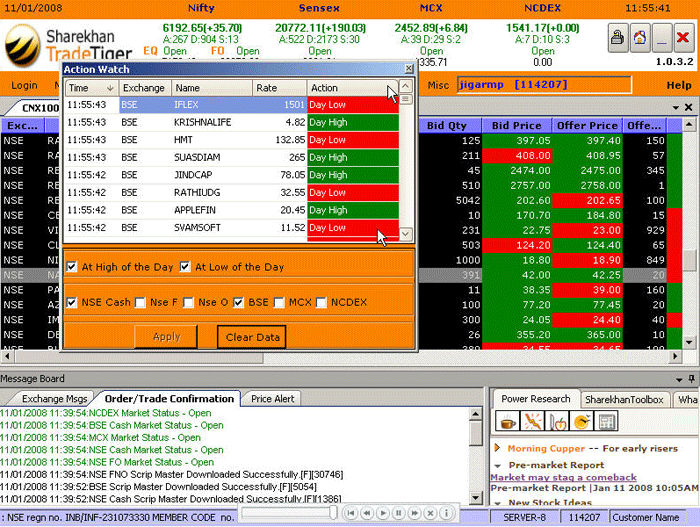Click the jigarmp user ID field
This screenshot has width=700, height=527.
[544, 84]
